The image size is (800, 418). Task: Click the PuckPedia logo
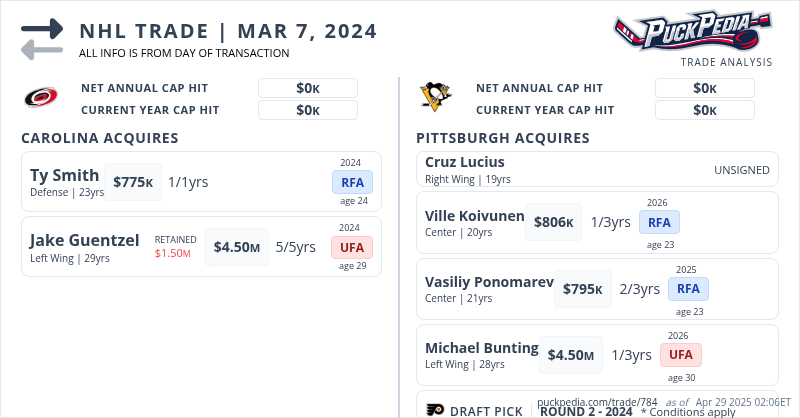point(692,32)
